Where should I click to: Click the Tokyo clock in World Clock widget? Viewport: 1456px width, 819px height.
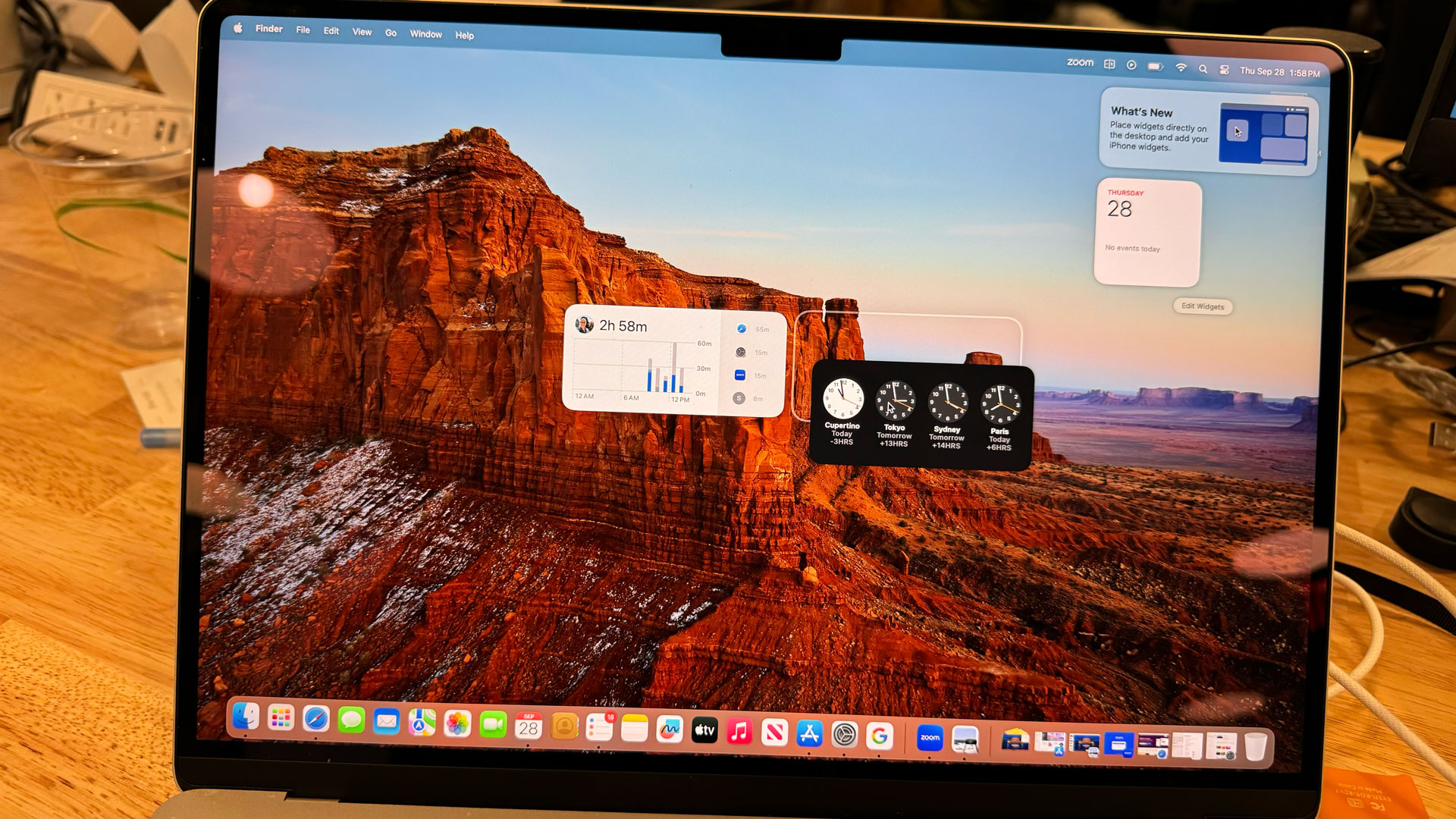pos(895,414)
